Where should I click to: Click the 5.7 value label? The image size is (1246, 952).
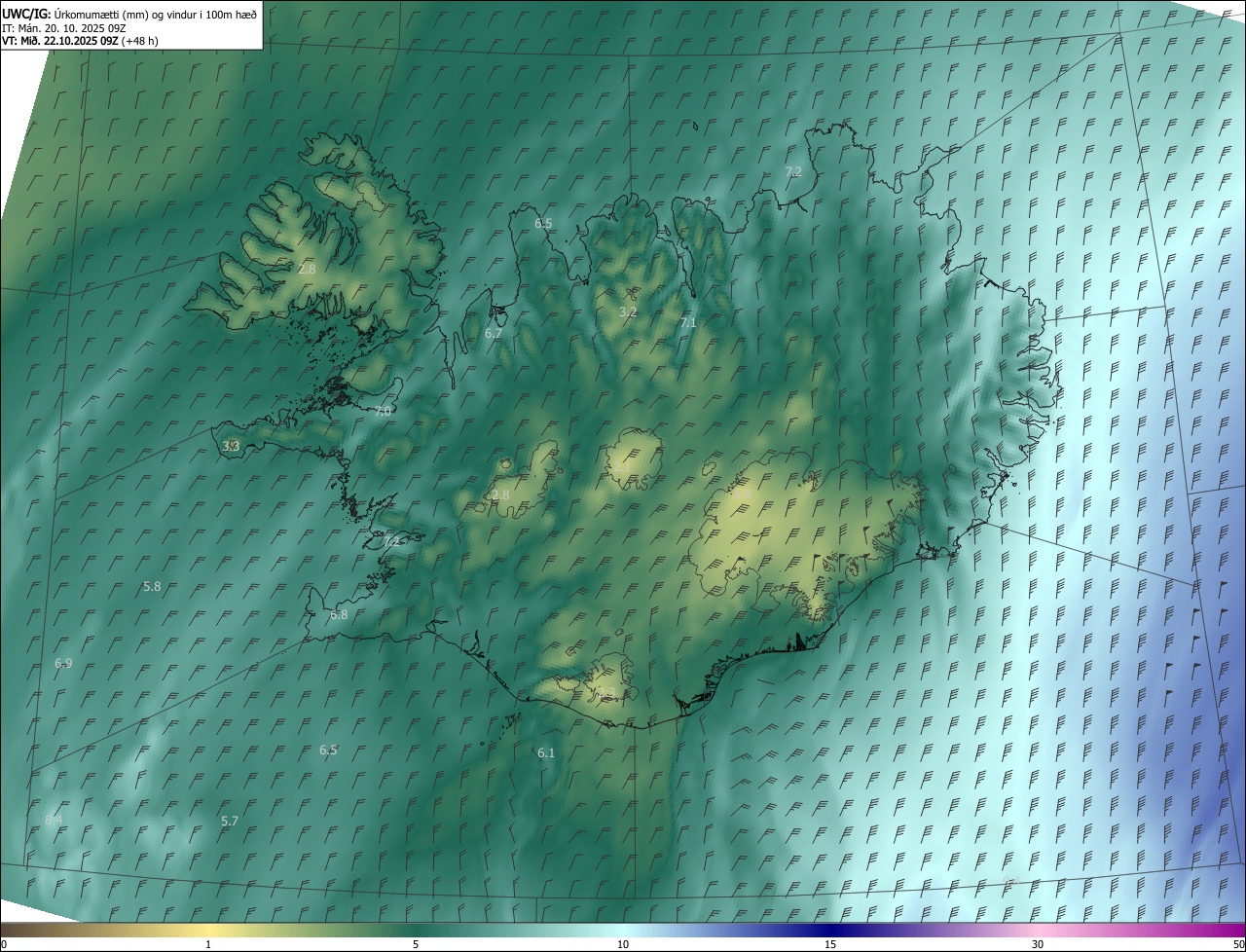click(230, 821)
